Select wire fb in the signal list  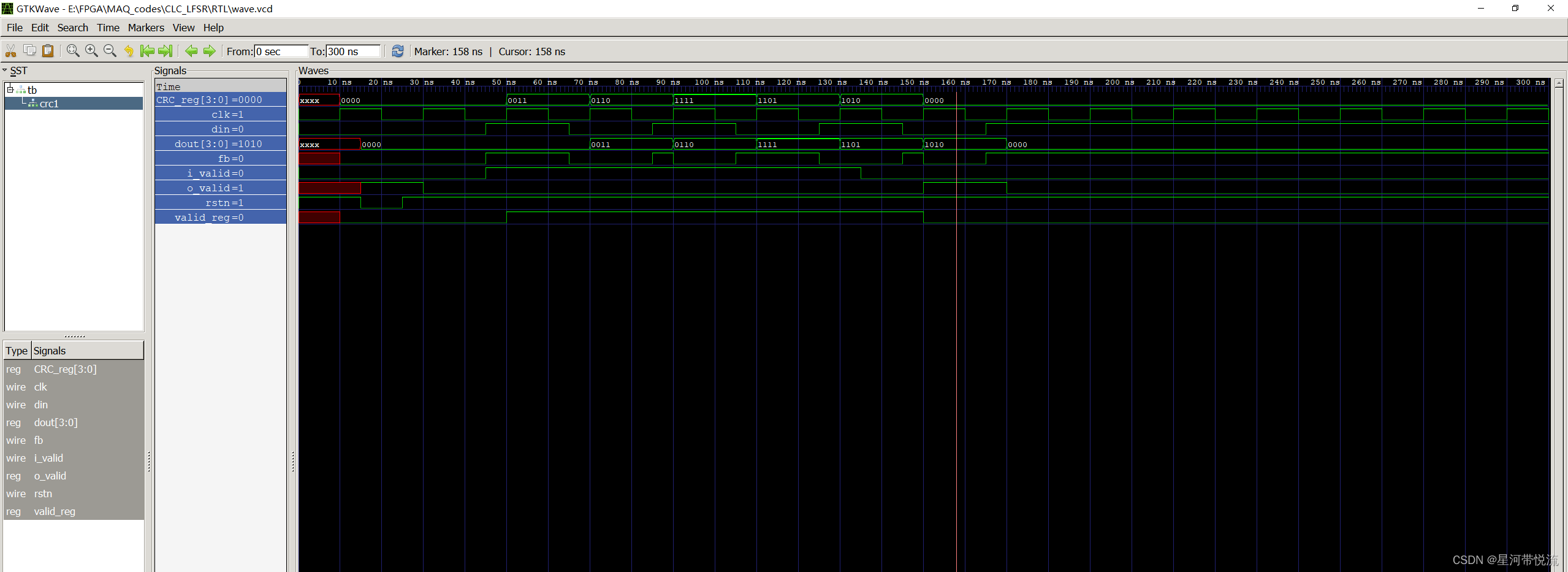point(74,440)
